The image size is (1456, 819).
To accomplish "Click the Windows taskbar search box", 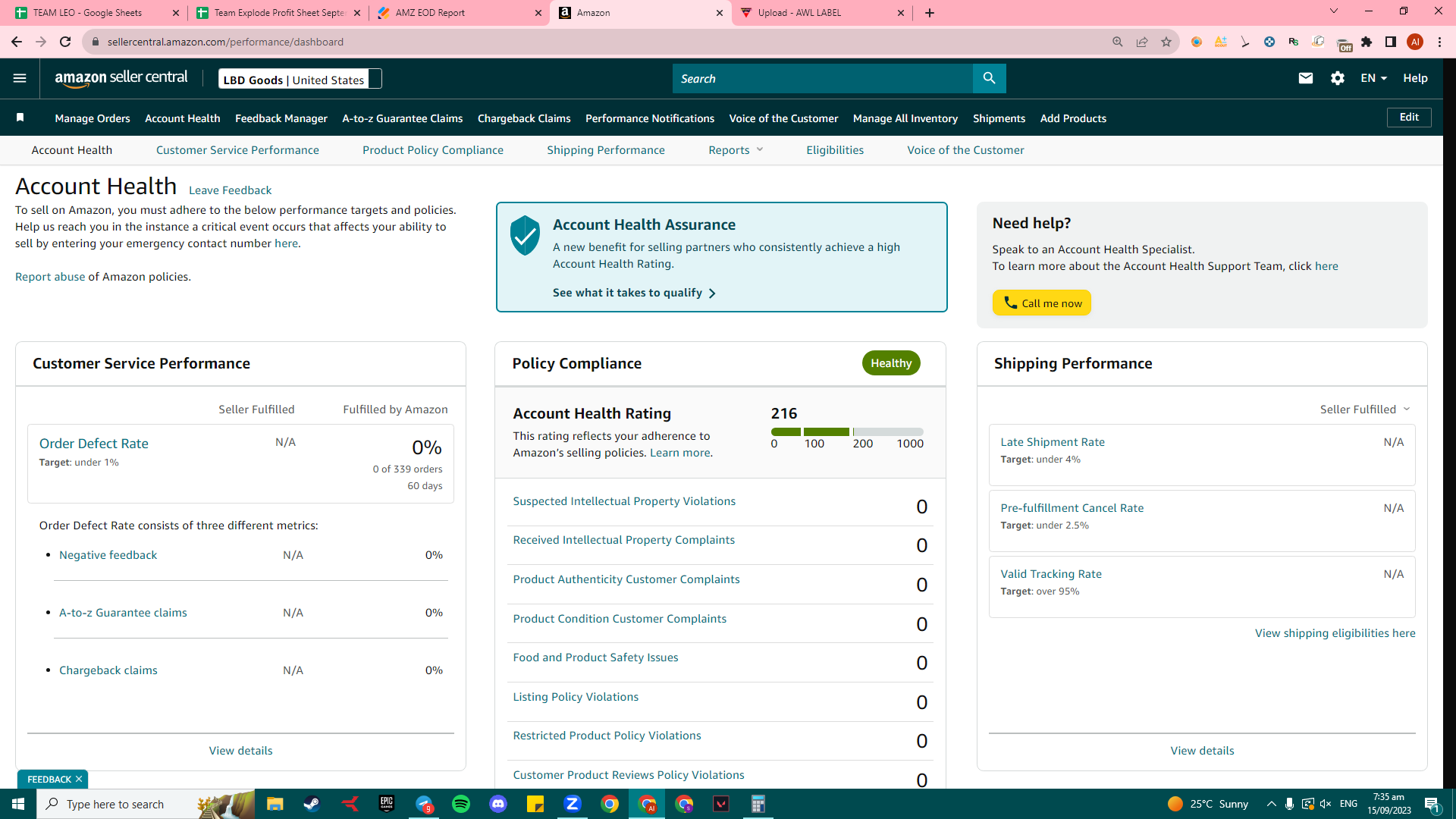I will tap(144, 804).
